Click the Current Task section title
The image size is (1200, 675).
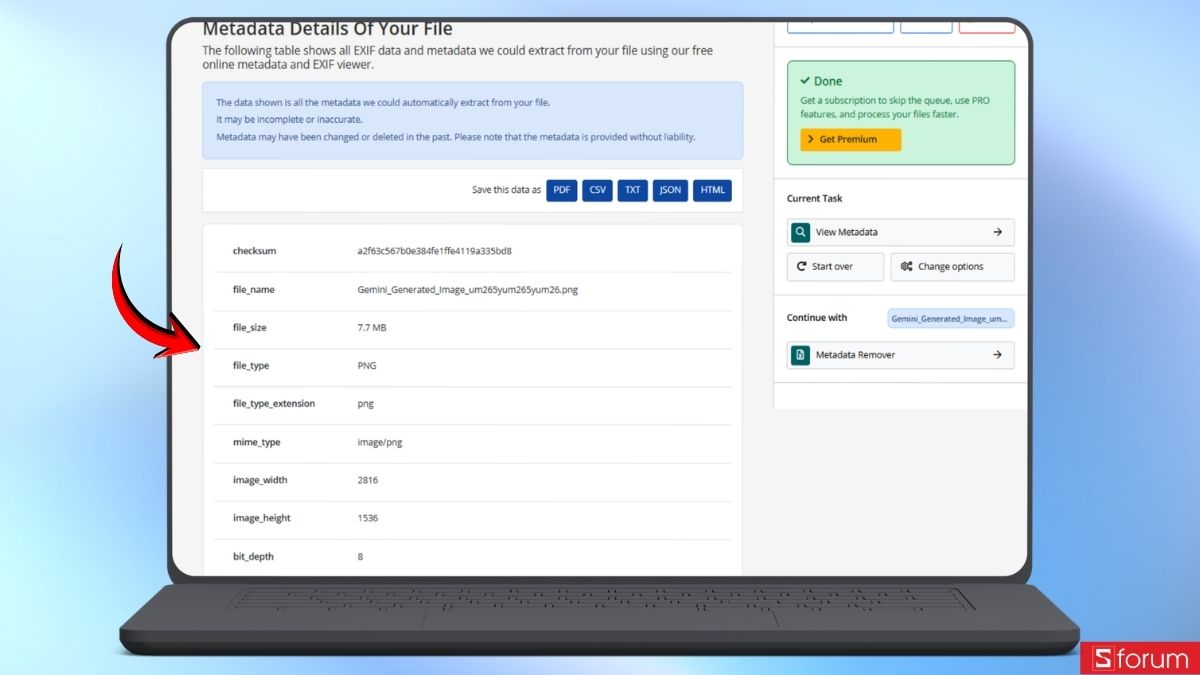pos(815,198)
